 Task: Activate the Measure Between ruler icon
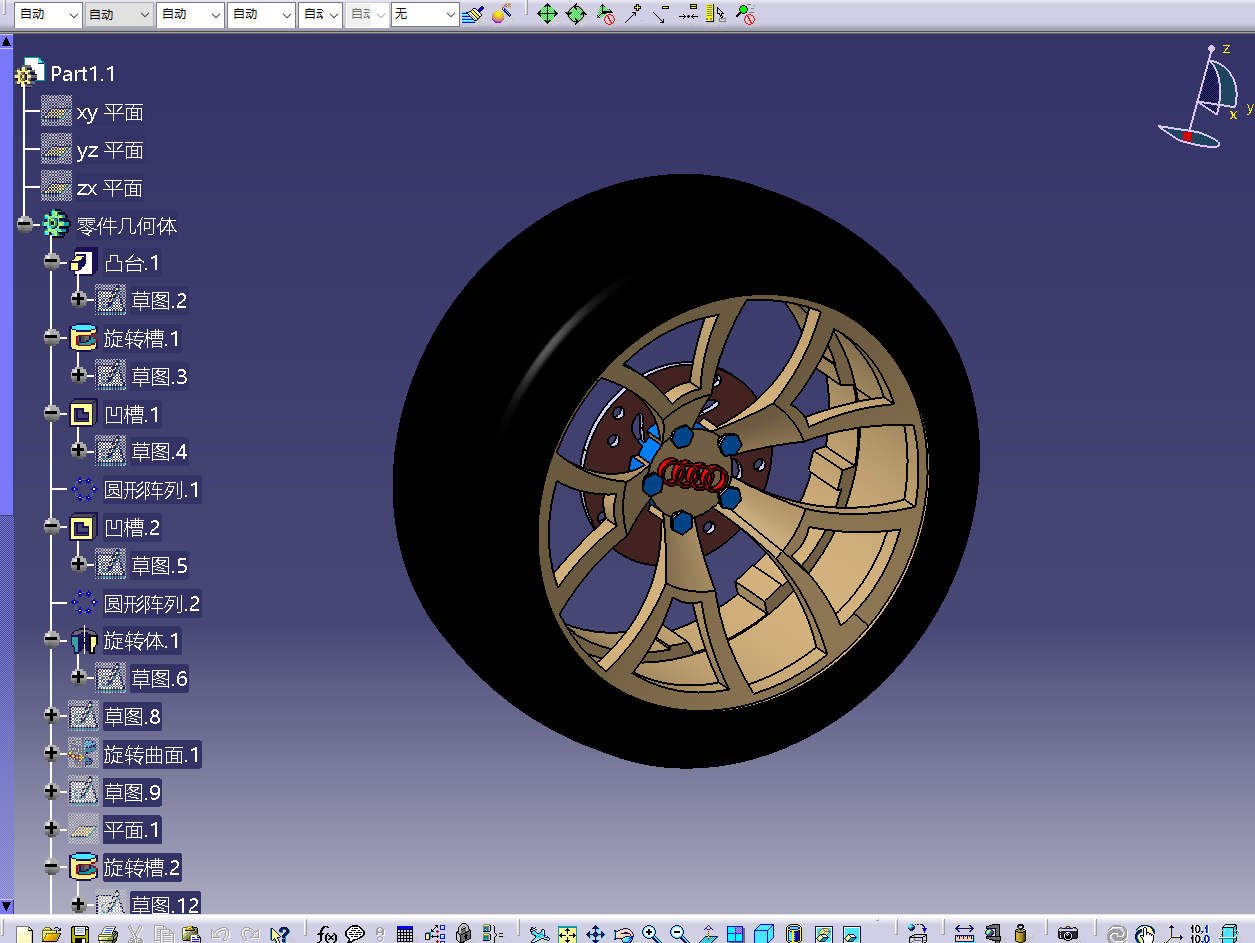[x=964, y=934]
